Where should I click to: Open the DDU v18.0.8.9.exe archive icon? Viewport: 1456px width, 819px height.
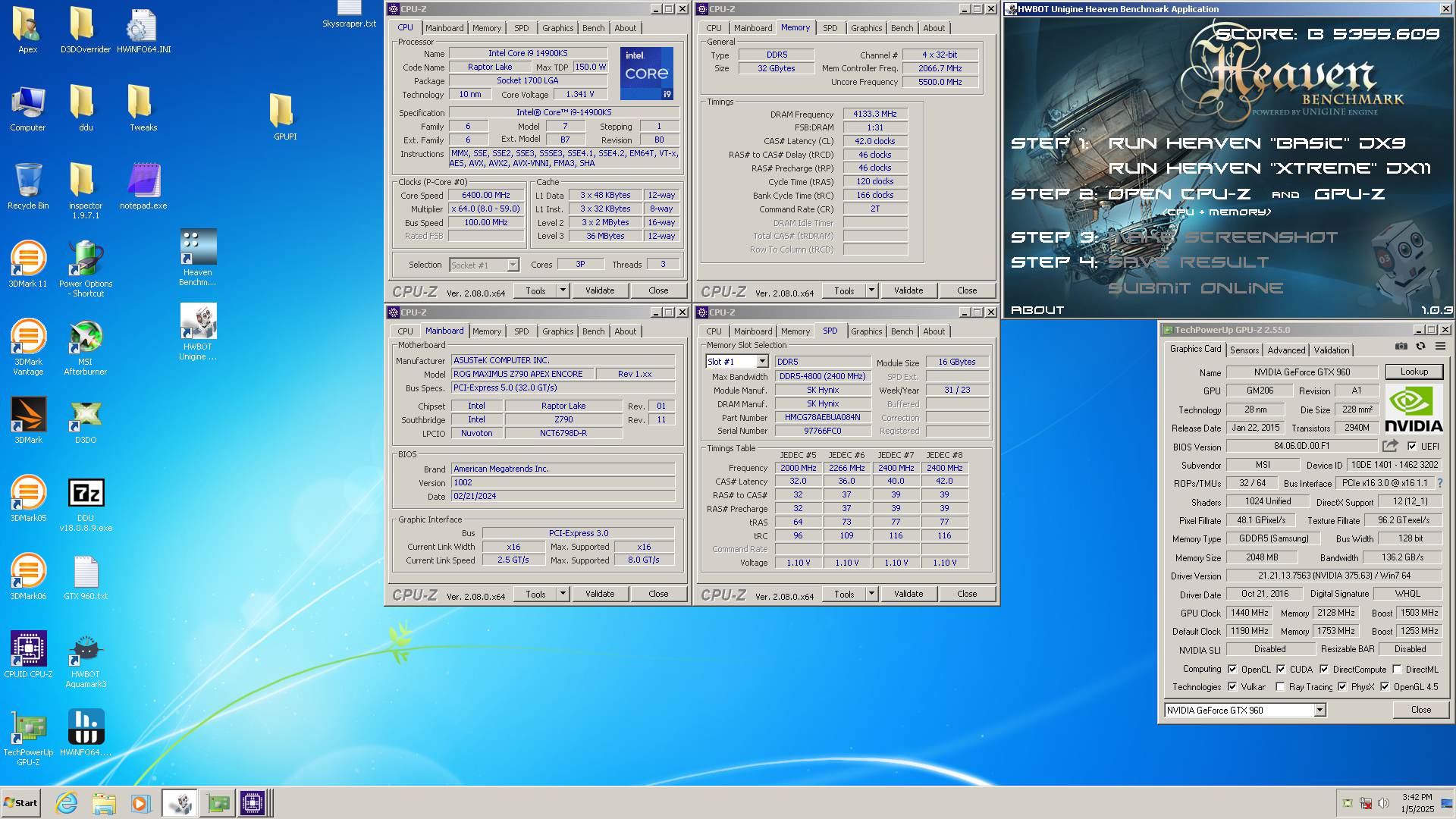(86, 504)
